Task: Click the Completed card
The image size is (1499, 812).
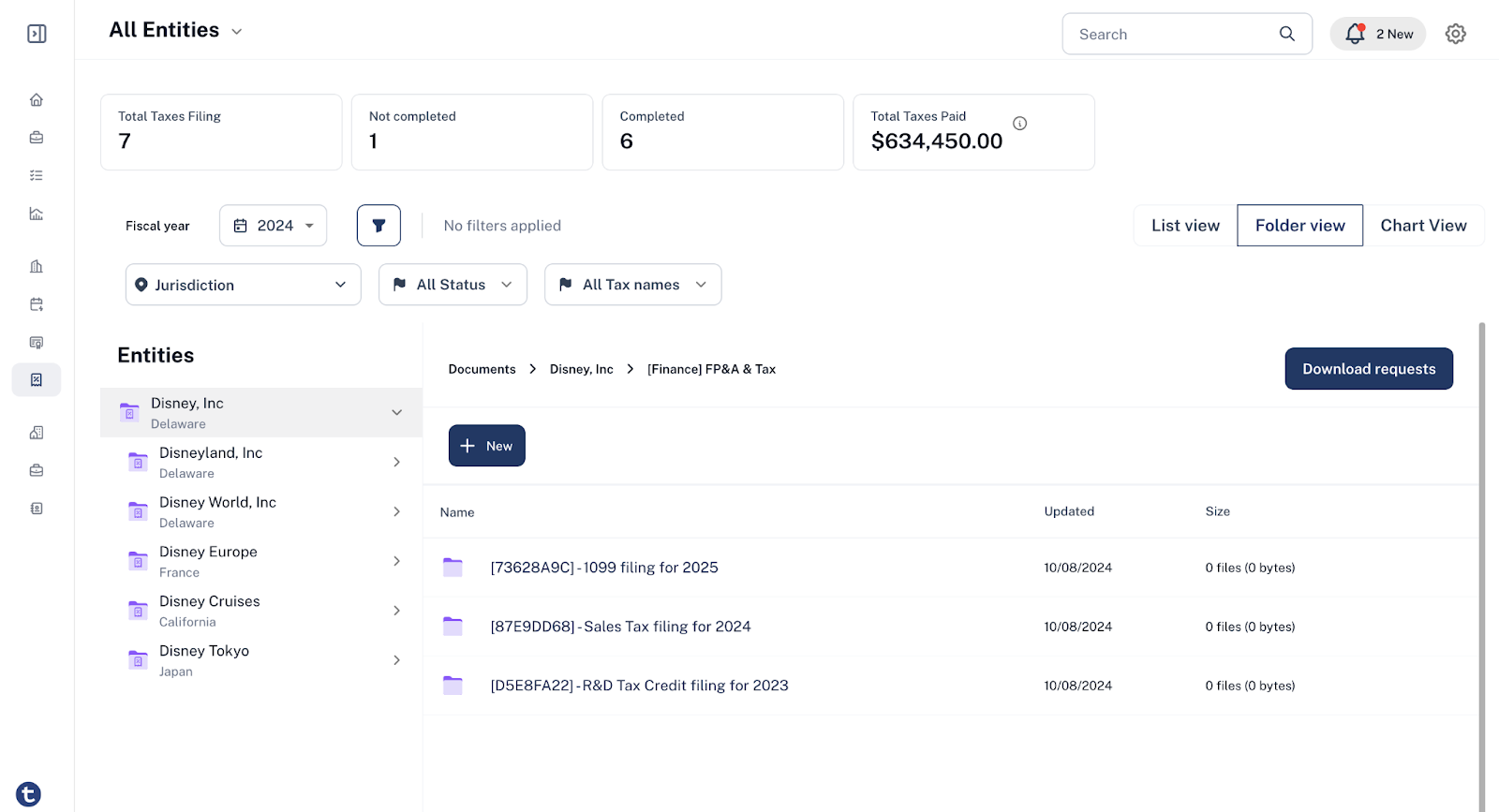Action: click(x=723, y=132)
